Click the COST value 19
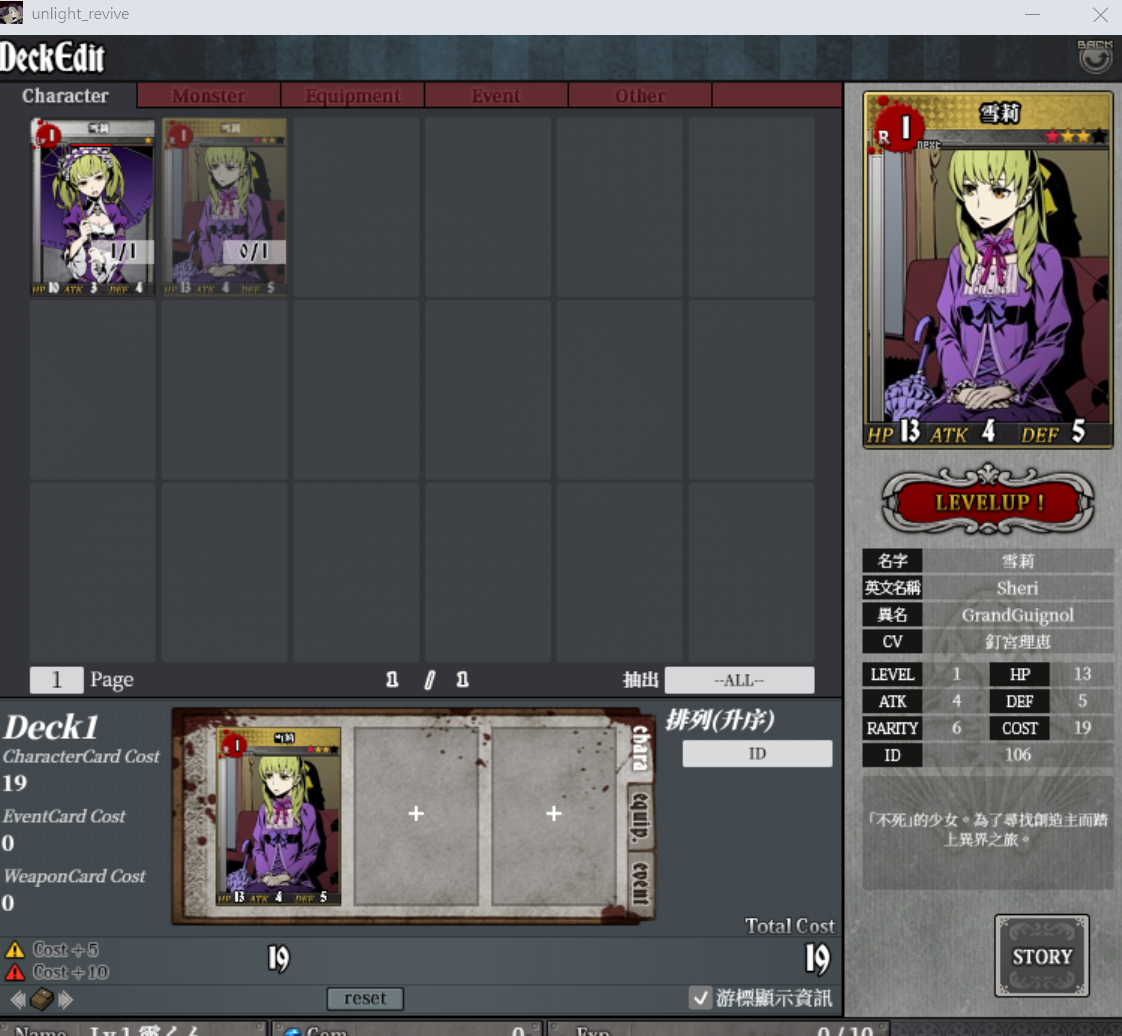 [x=1082, y=728]
